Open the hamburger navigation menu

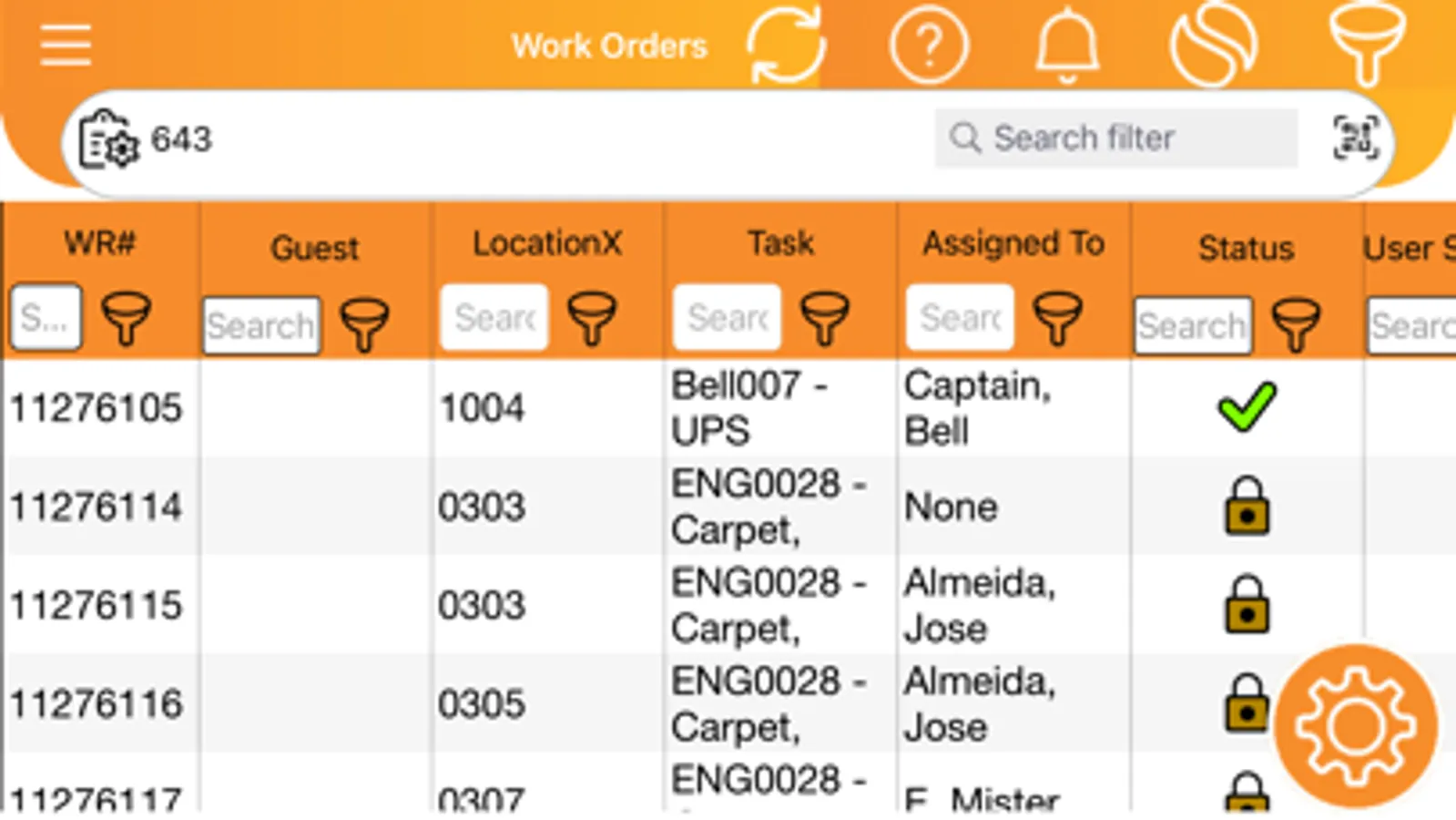pyautogui.click(x=66, y=46)
